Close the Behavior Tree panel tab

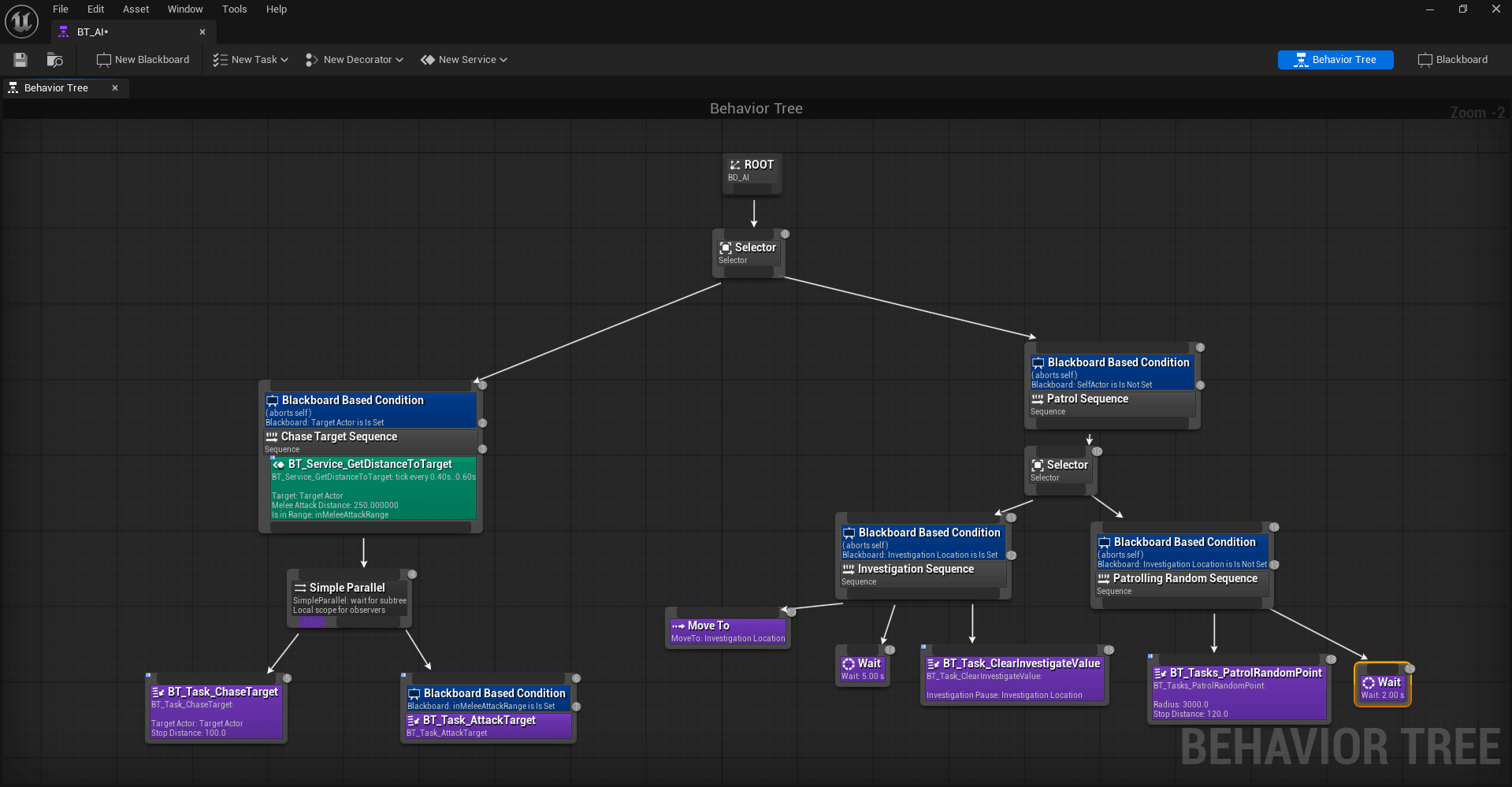(115, 88)
